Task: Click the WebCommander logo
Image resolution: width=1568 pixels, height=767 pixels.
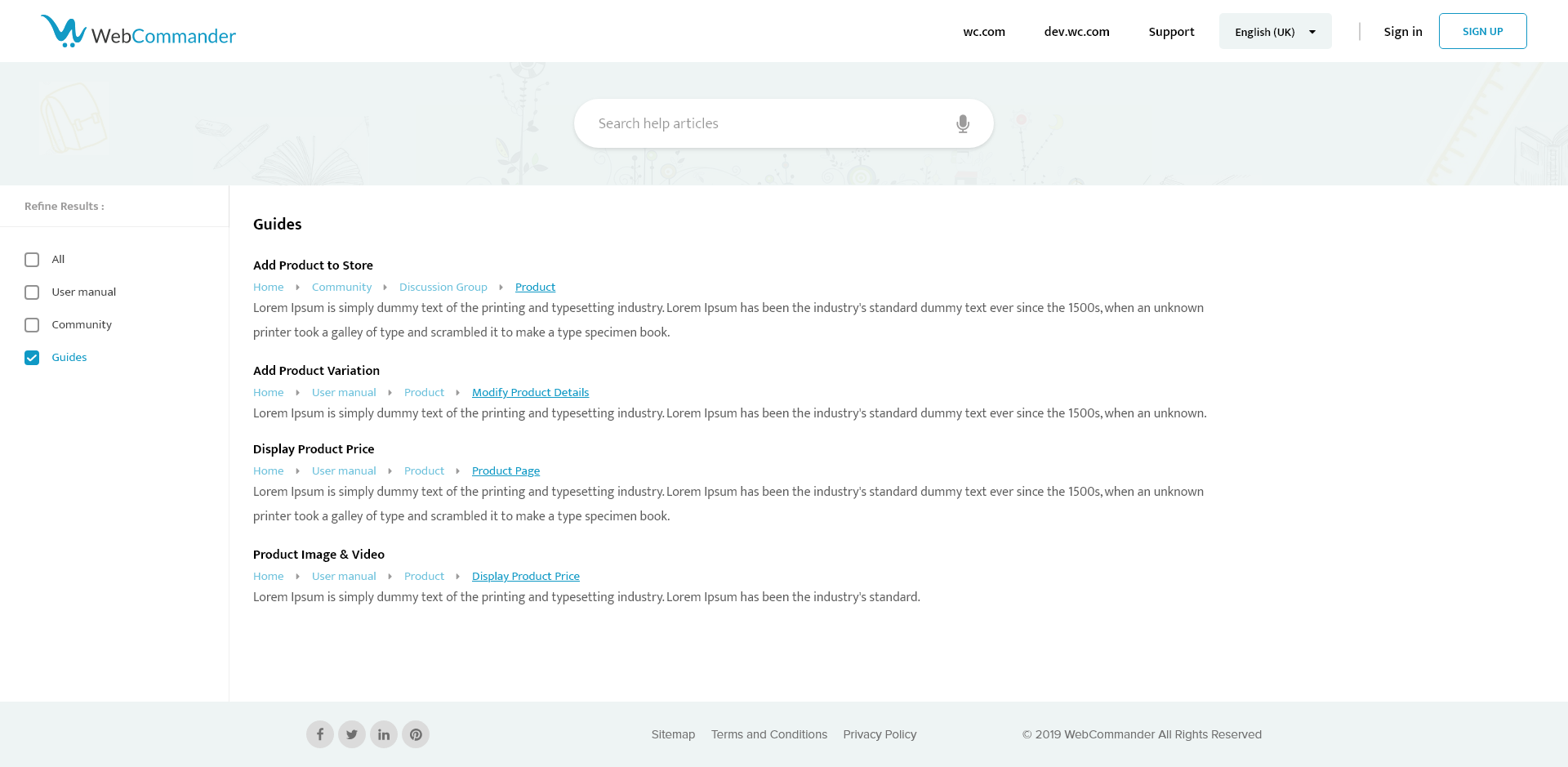Action: pos(138,32)
